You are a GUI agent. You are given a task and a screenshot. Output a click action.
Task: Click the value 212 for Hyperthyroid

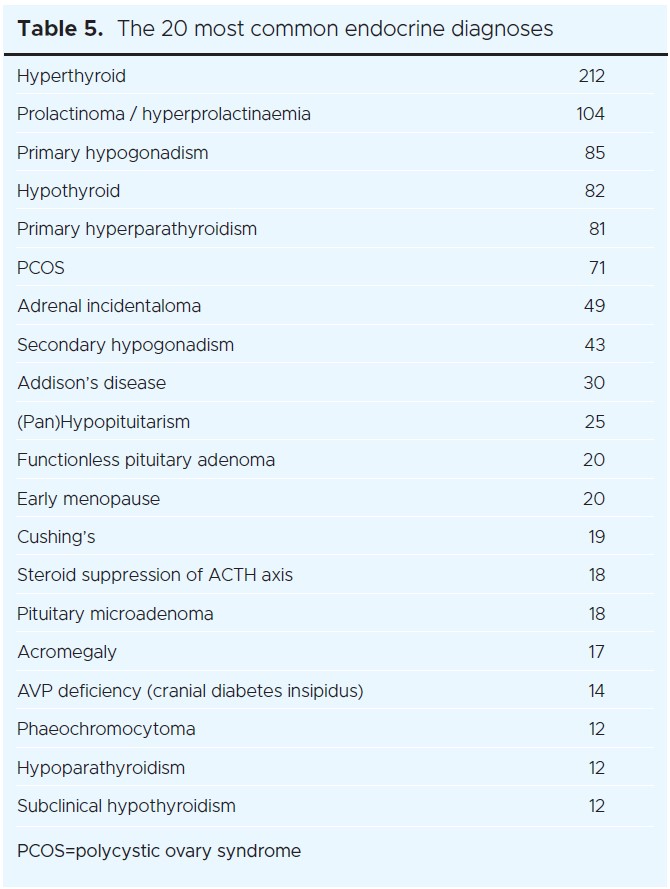tap(591, 76)
